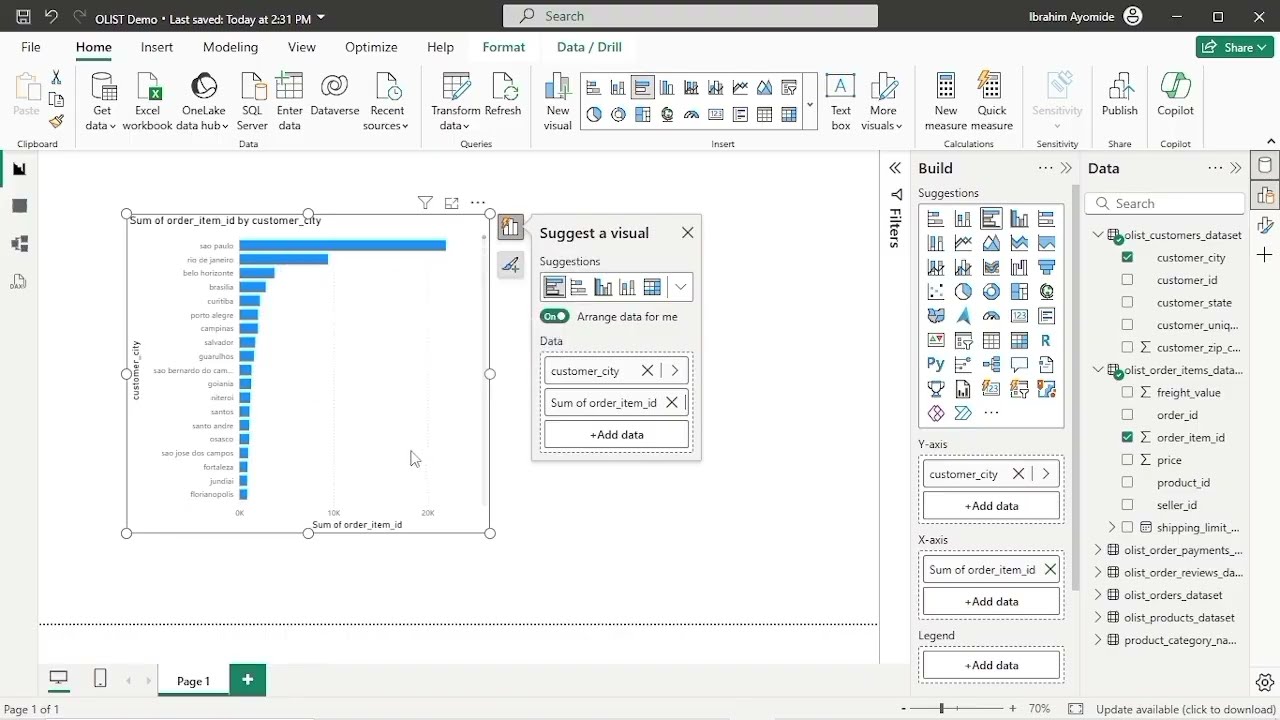Check the freight_value field
The image size is (1280, 720).
(x=1127, y=392)
